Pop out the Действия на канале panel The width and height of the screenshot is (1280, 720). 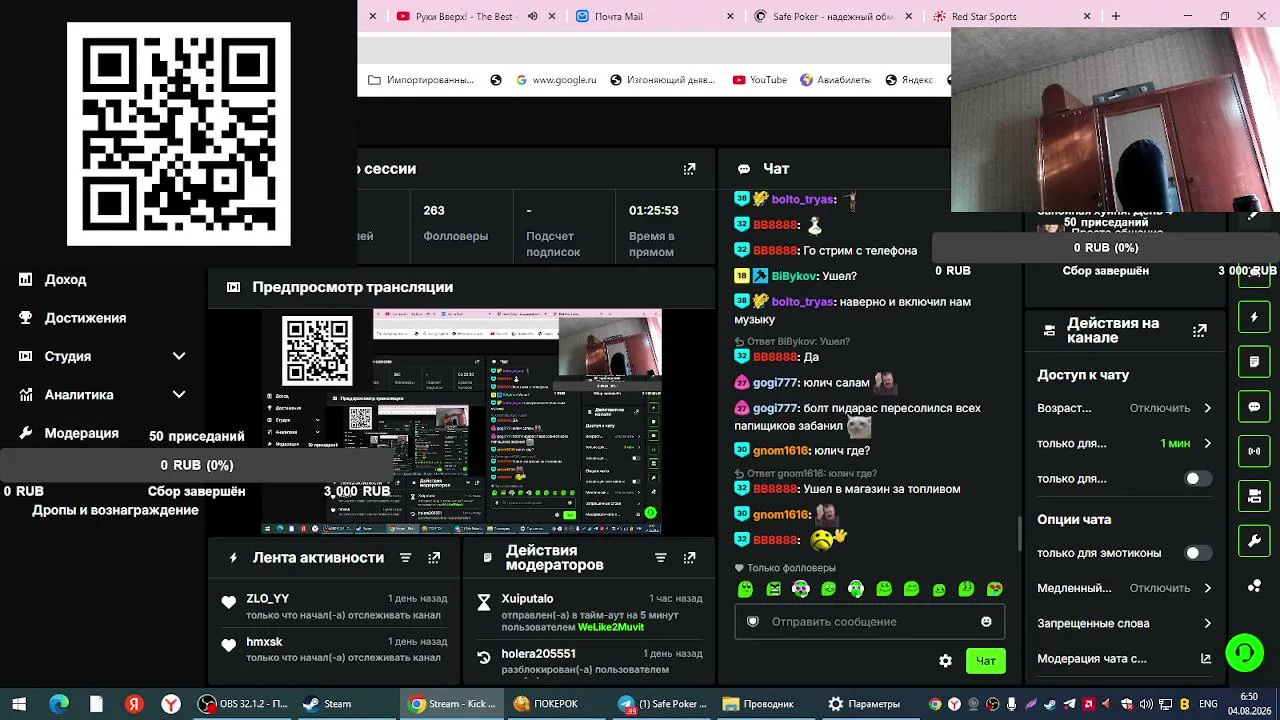[1200, 330]
